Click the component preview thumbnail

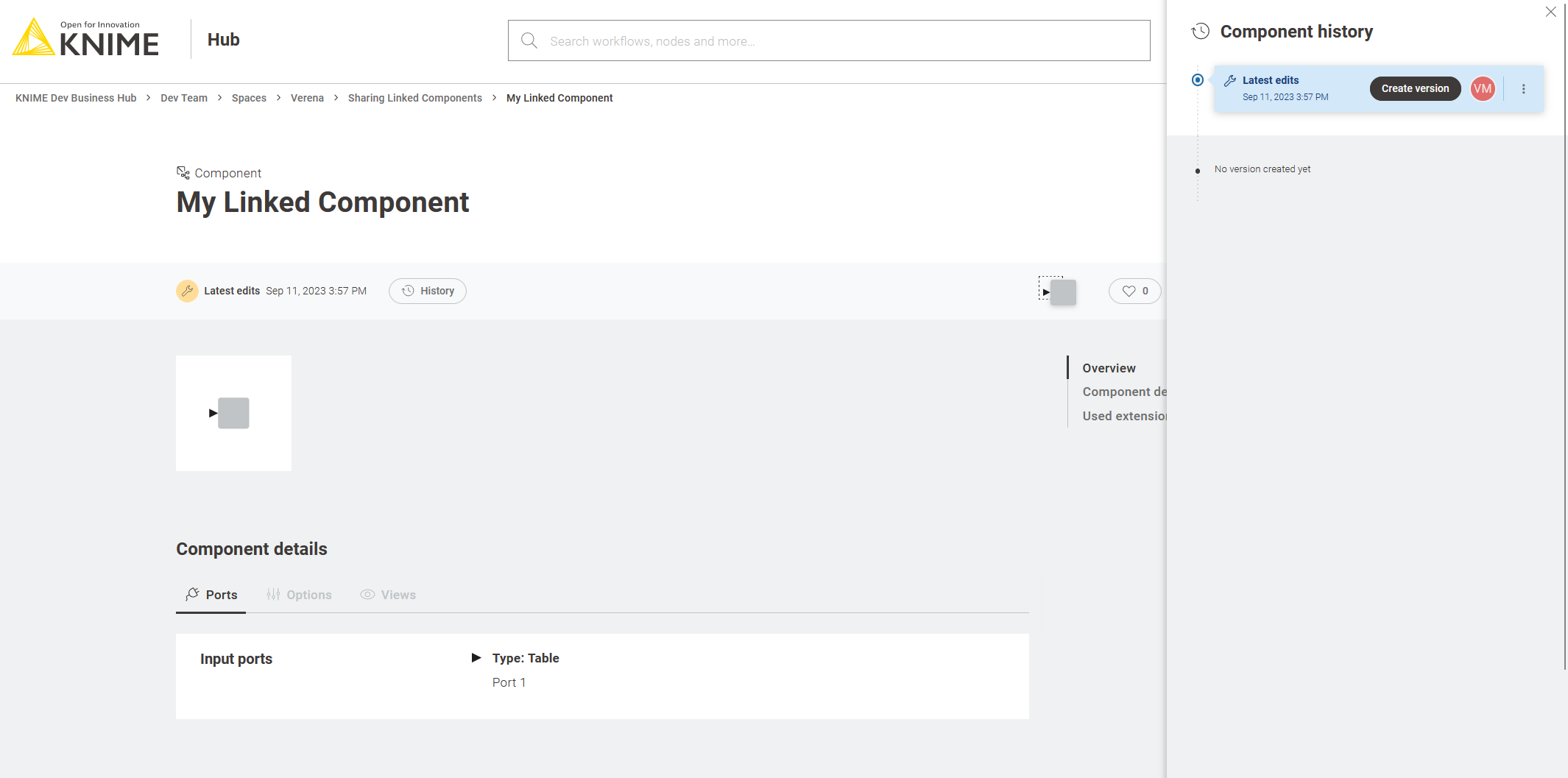click(x=233, y=413)
